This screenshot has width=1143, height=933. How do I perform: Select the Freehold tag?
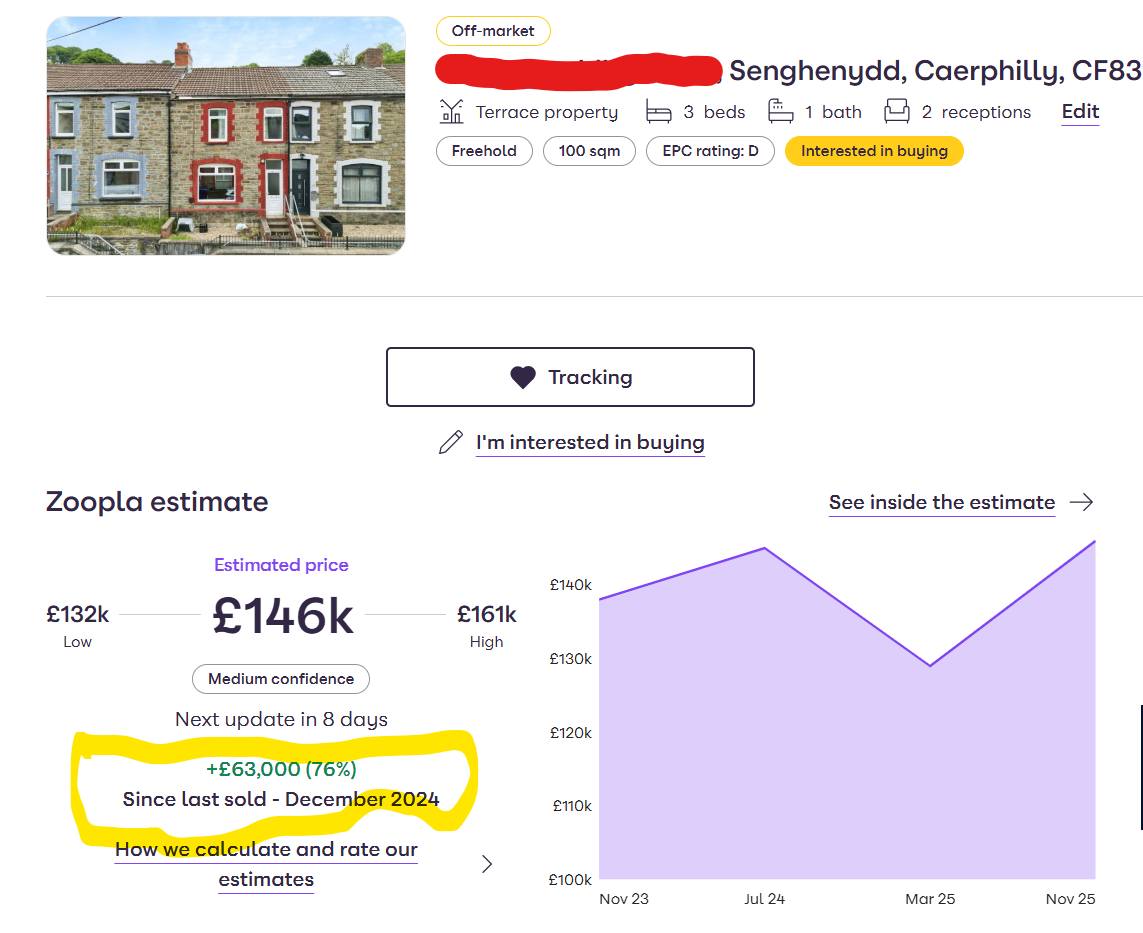(484, 151)
